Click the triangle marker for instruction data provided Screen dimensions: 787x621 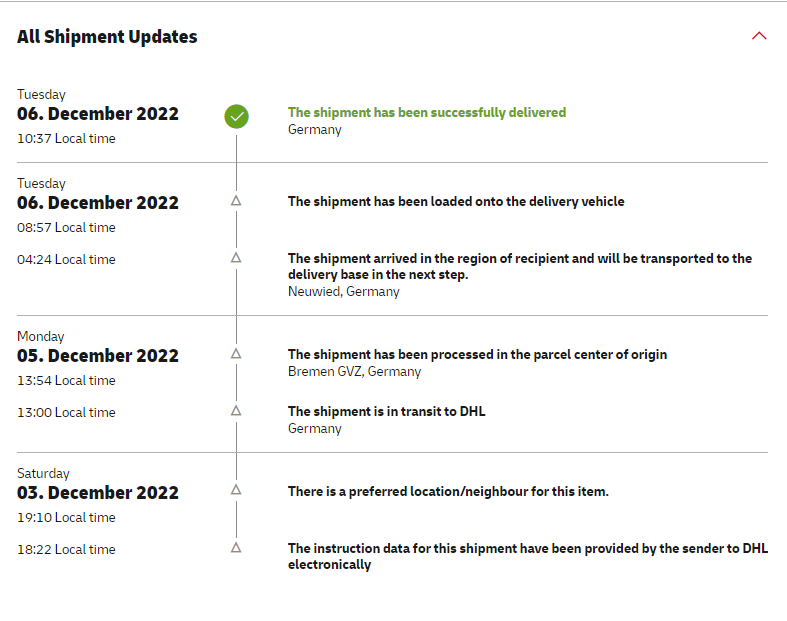(236, 548)
